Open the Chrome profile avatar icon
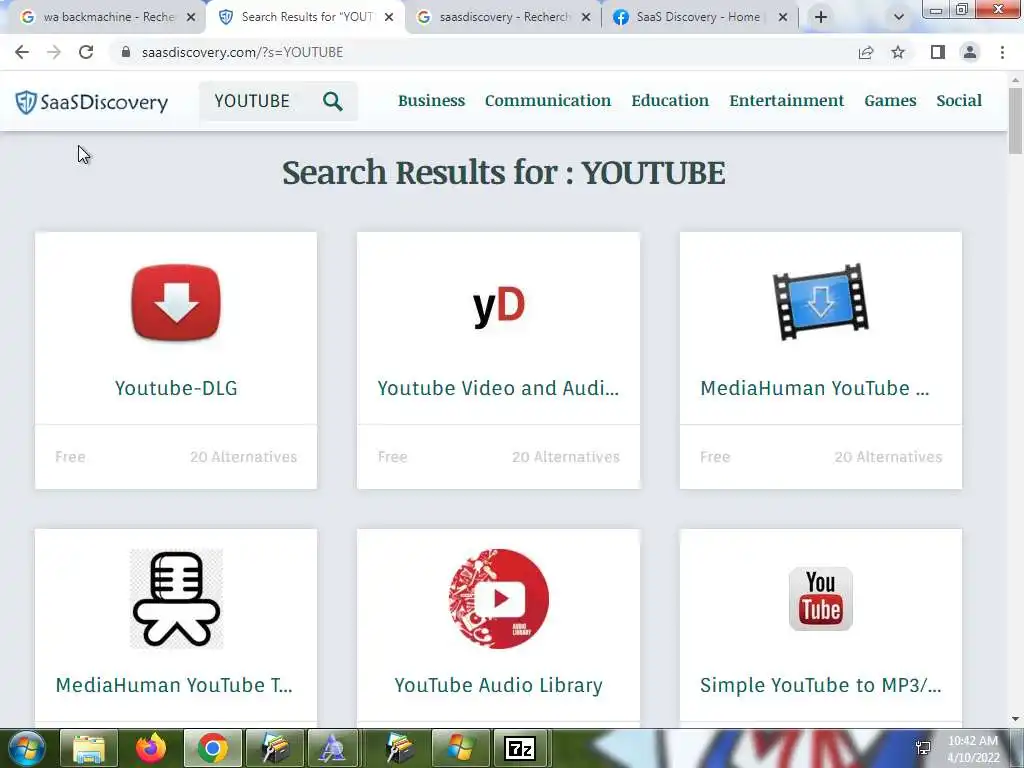 click(x=970, y=52)
